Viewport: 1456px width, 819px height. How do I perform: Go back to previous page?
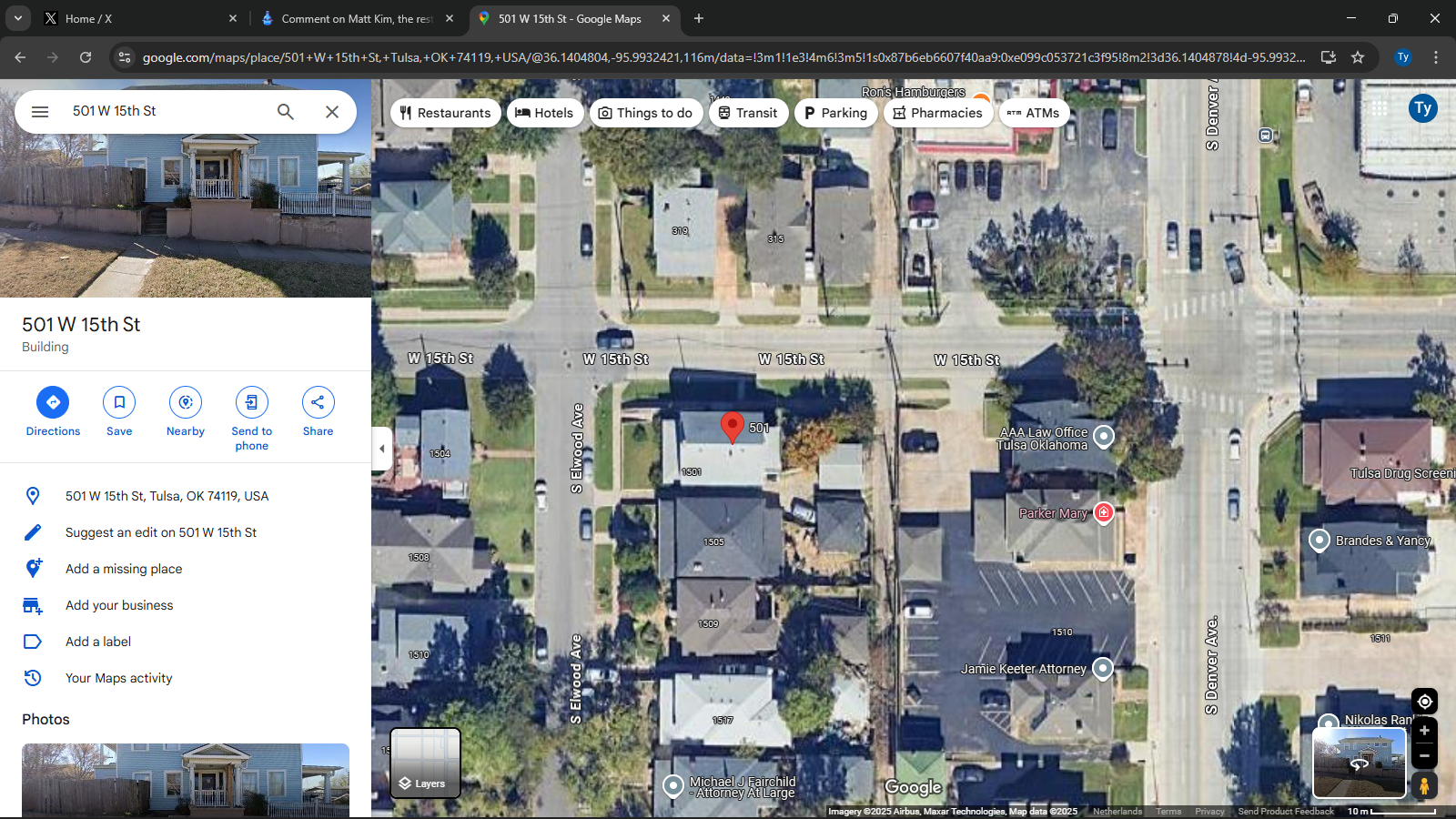click(20, 57)
